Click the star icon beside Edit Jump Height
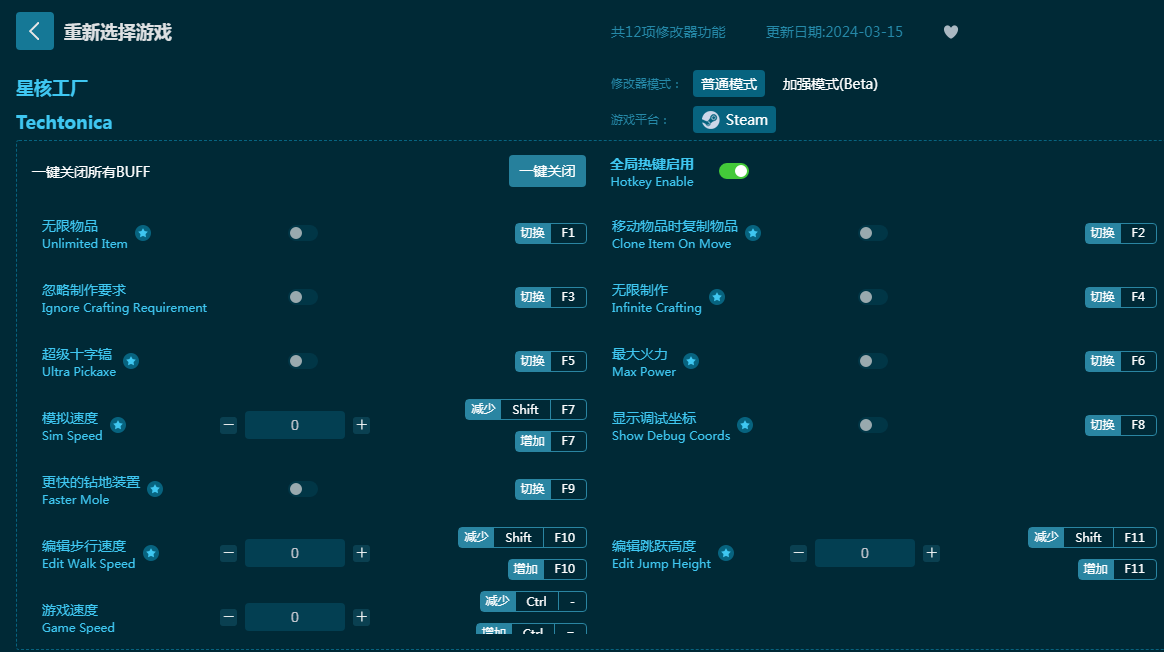Image resolution: width=1164 pixels, height=652 pixels. coord(726,553)
